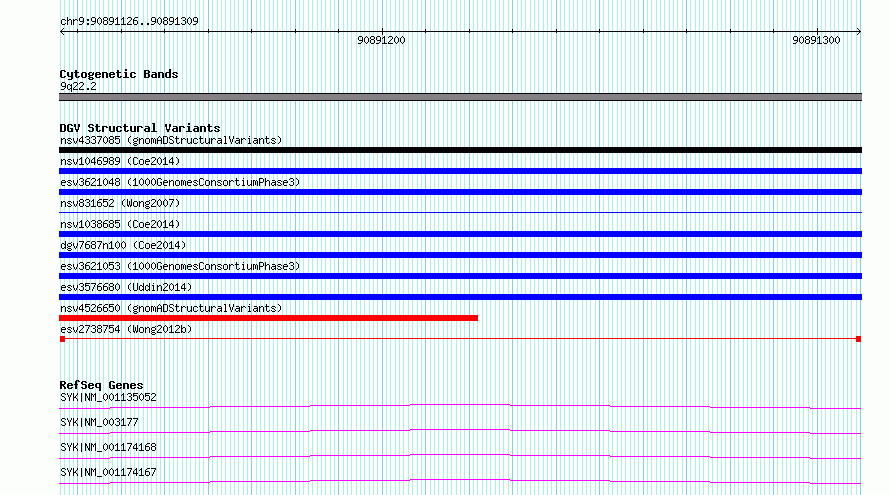This screenshot has width=890, height=495.
Task: Click magenta line of SYK|NM_001174168
Action: tap(460, 456)
